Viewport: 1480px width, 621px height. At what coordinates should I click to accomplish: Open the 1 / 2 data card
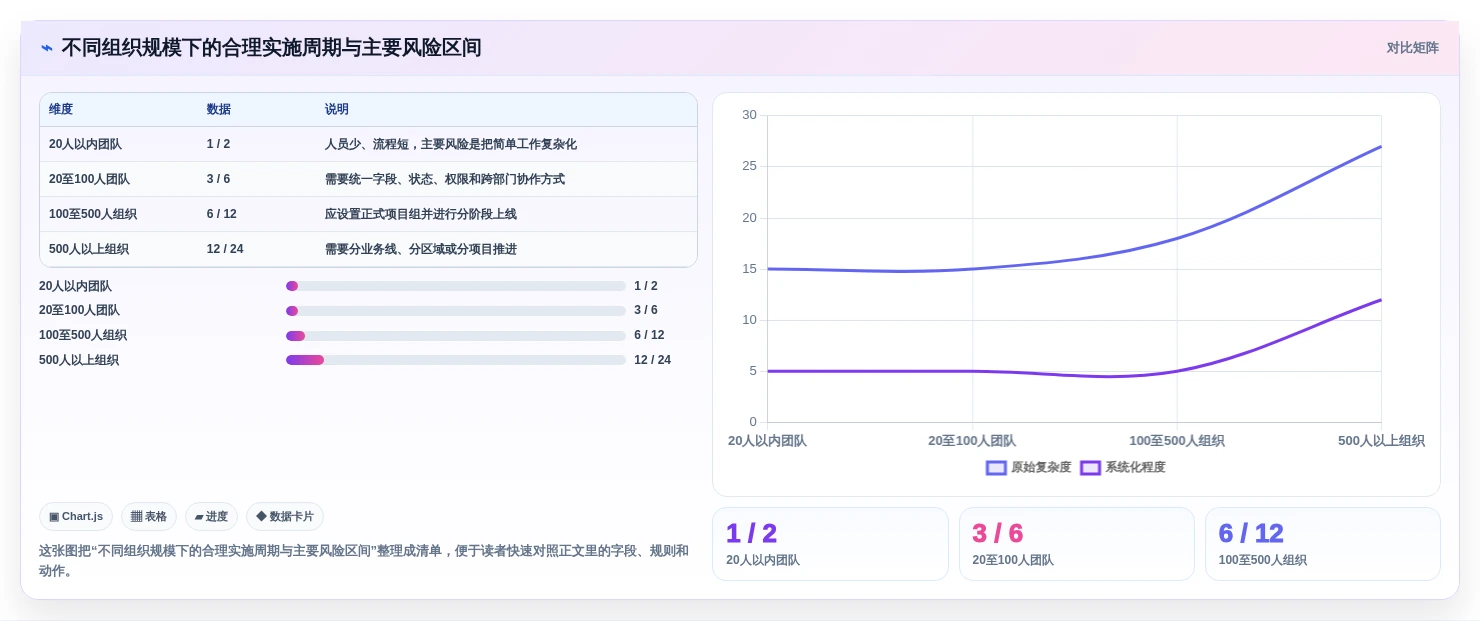830,544
